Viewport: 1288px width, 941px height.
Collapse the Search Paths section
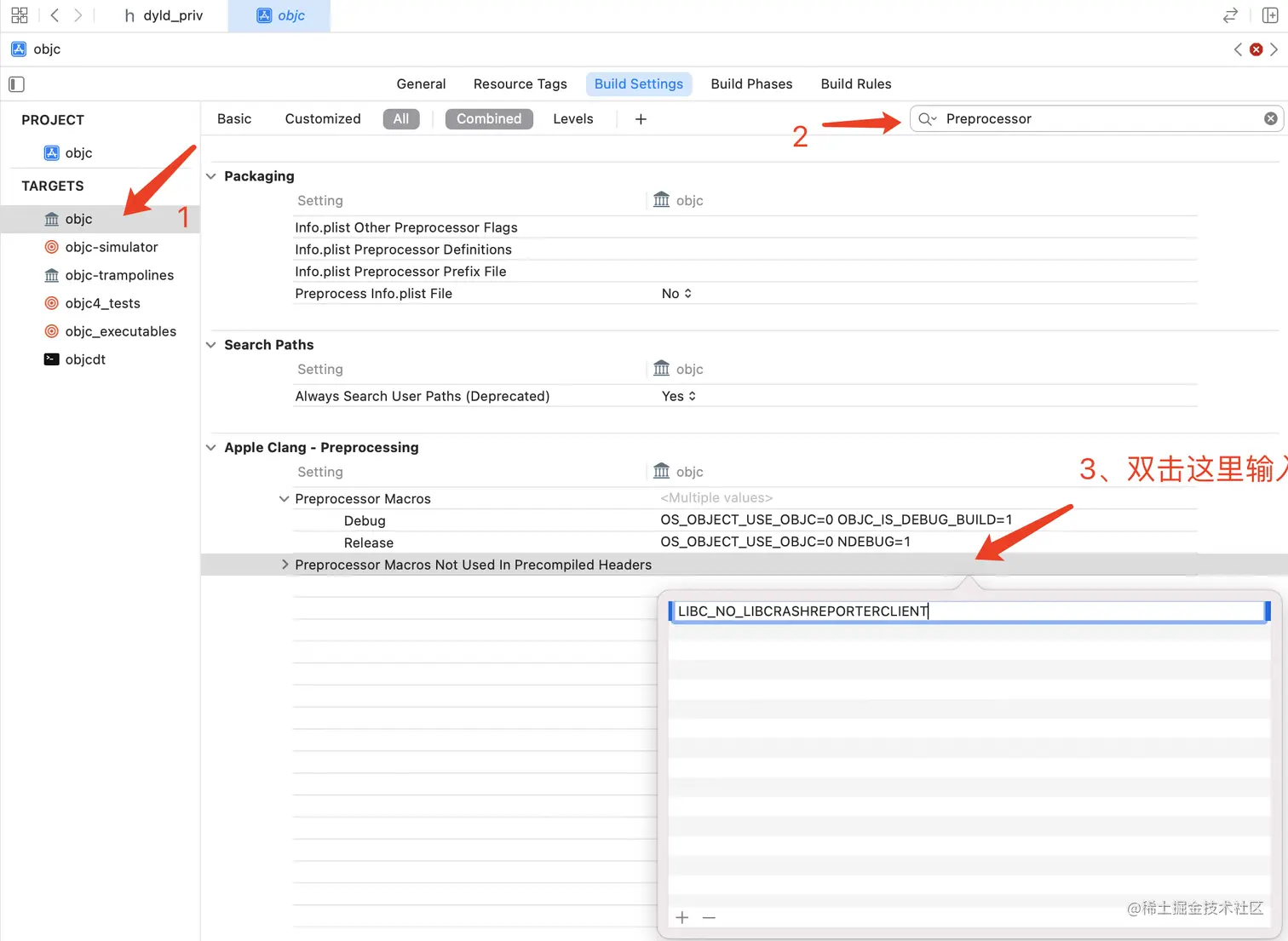211,345
